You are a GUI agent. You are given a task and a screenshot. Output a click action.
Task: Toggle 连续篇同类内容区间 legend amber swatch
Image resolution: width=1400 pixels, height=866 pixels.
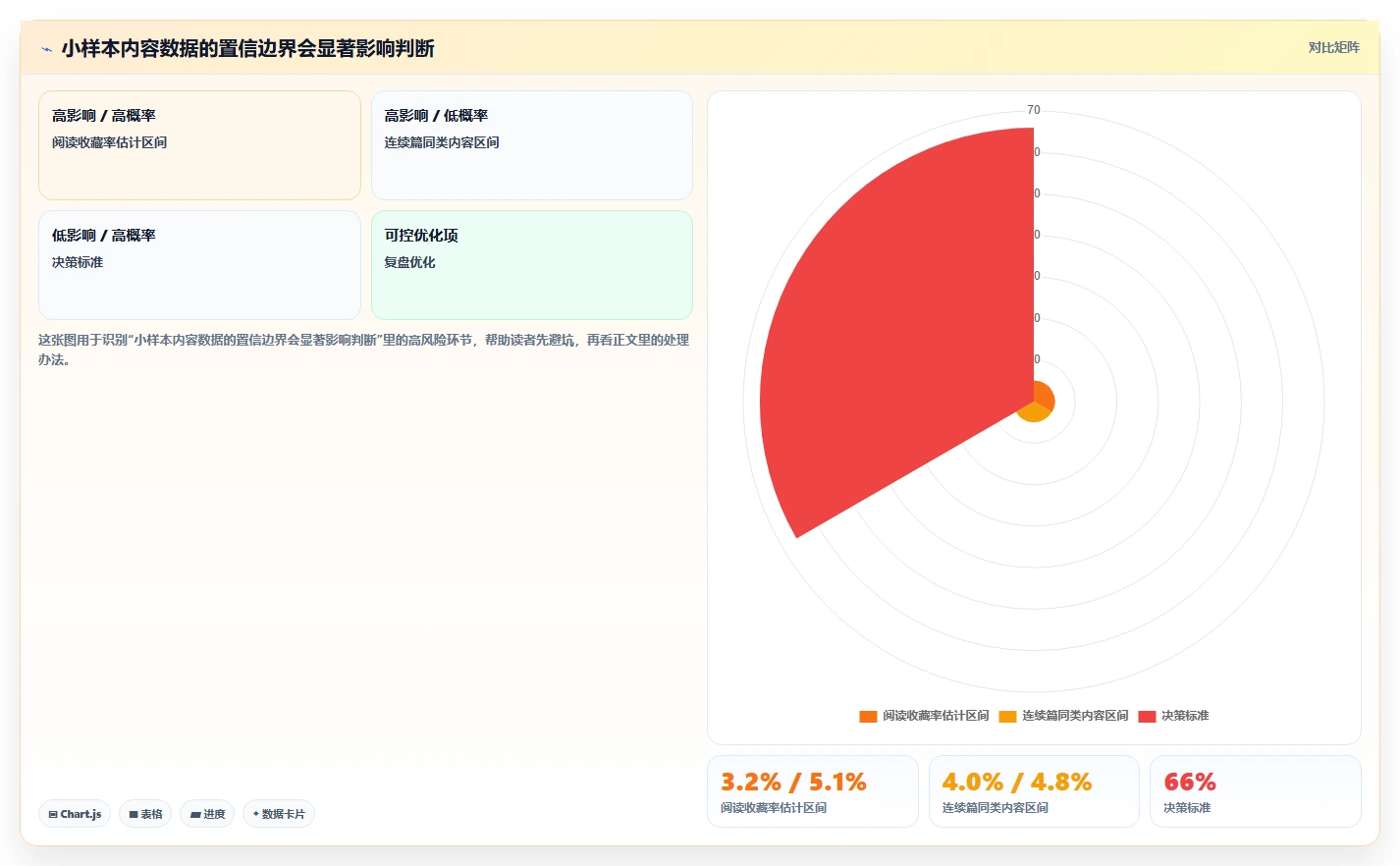coord(1007,716)
